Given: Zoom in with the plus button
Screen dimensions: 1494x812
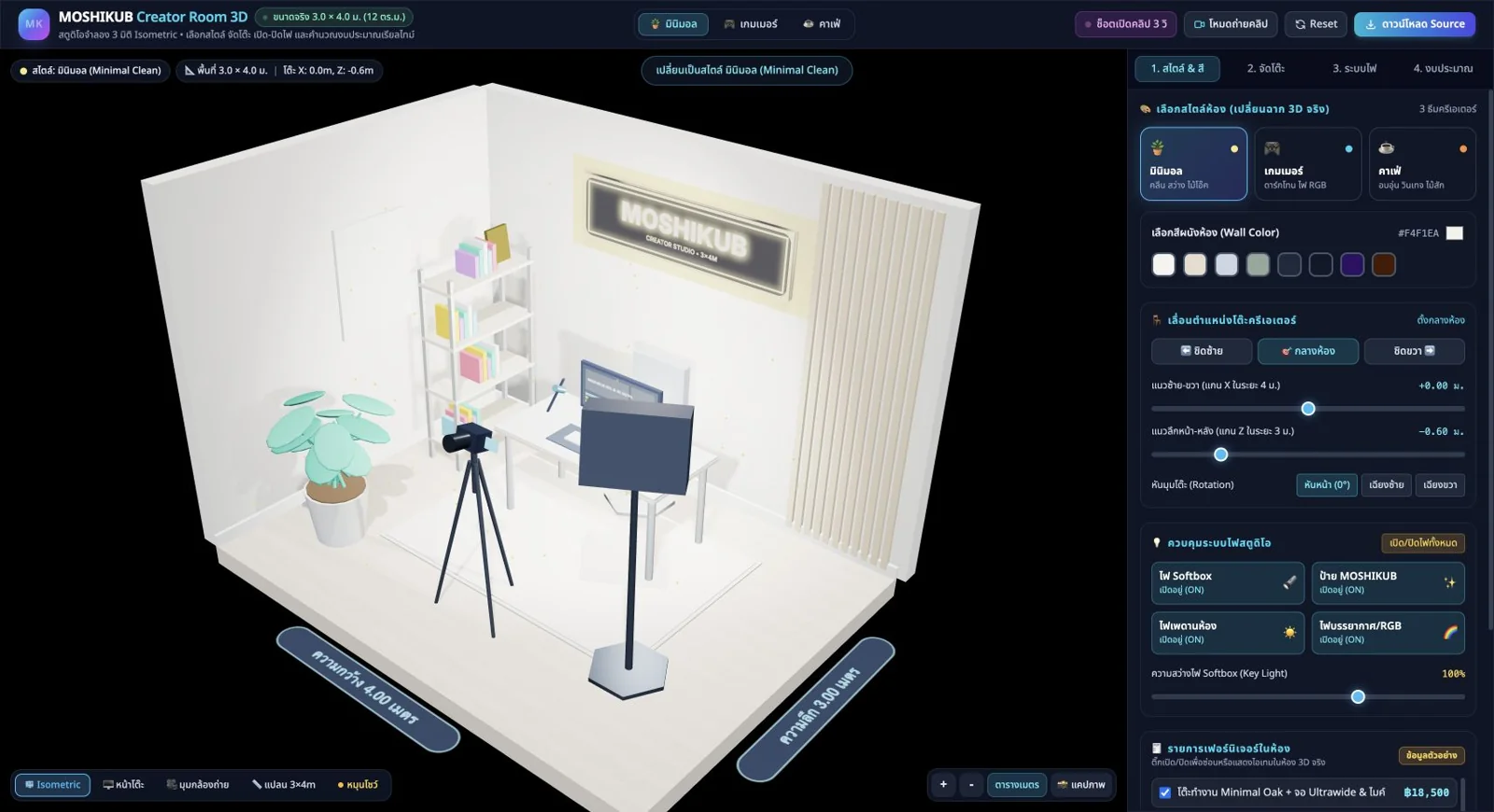Looking at the screenshot, I should click(943, 785).
